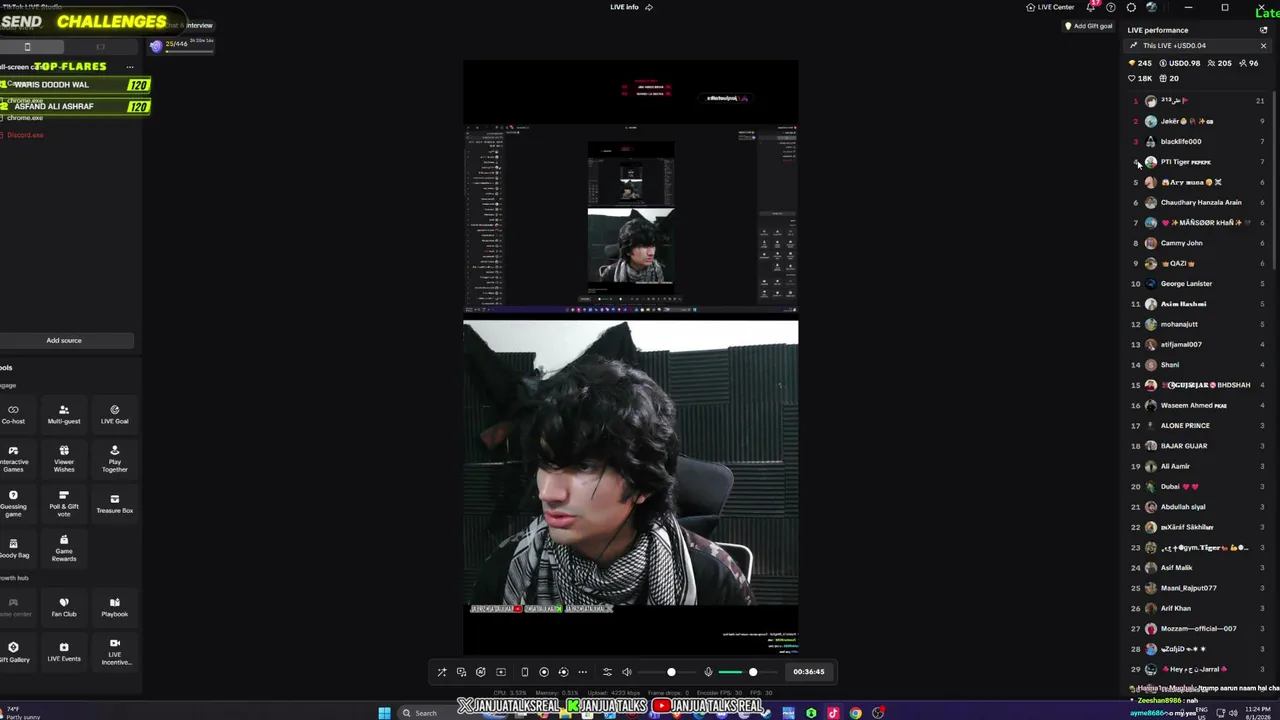
Task: Mute the speaker audio
Action: [627, 672]
